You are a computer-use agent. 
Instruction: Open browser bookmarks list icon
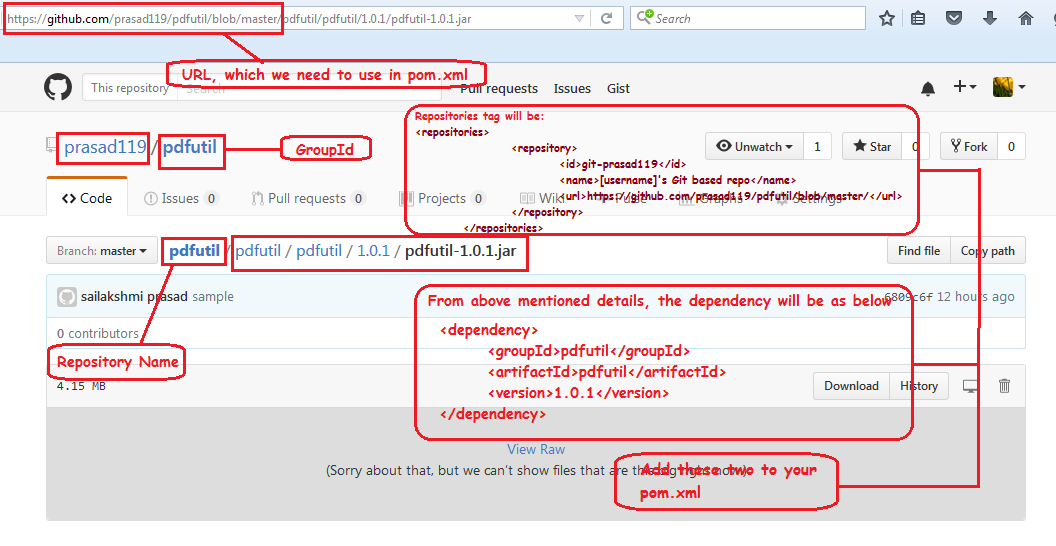(918, 18)
